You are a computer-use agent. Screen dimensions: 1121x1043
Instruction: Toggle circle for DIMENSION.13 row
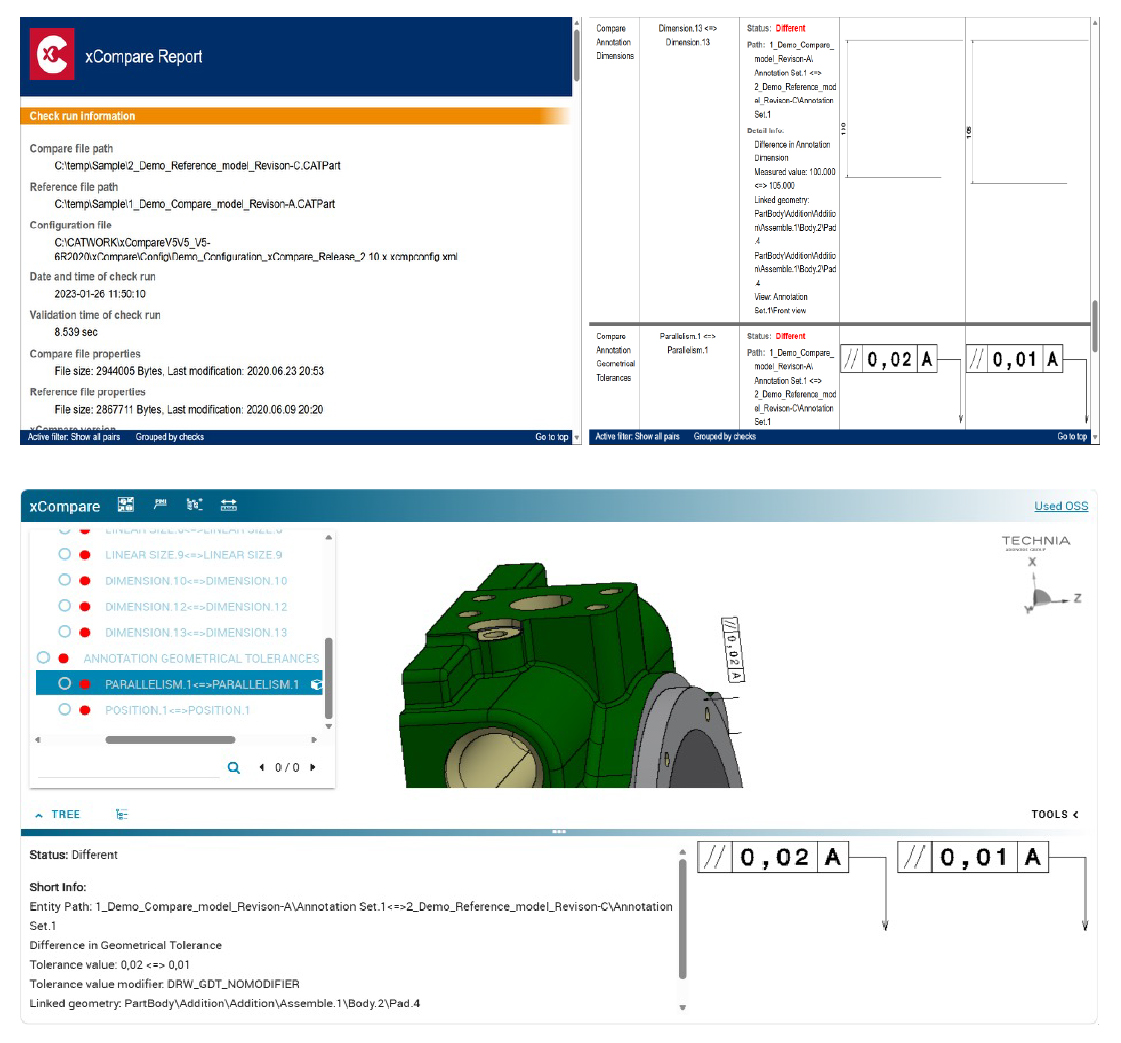click(x=64, y=631)
